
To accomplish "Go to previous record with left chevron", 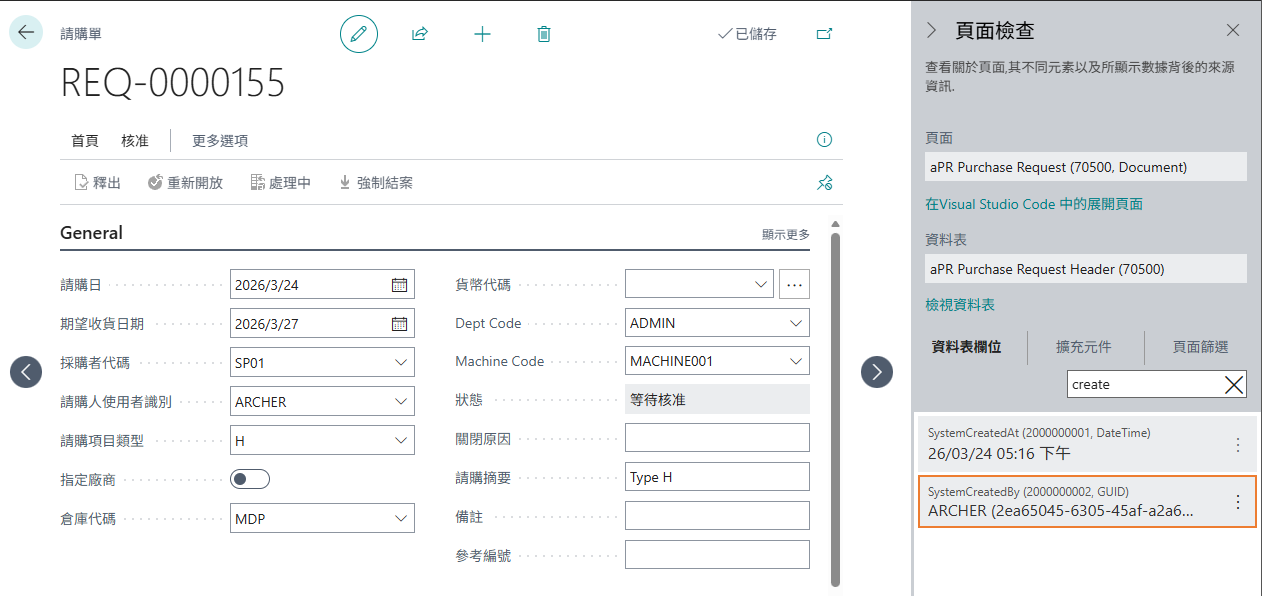I will click(26, 372).
